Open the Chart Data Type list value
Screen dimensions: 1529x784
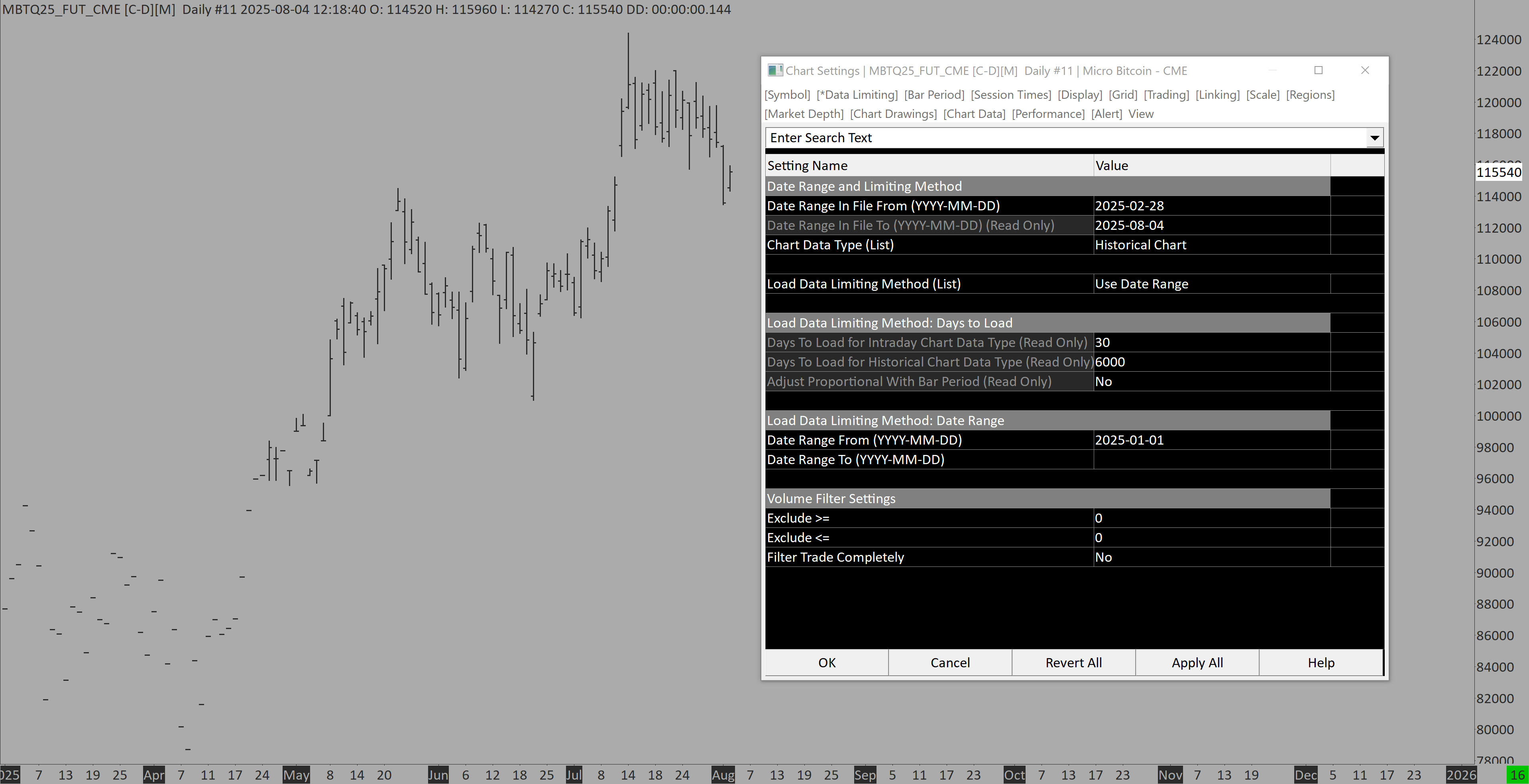[1211, 245]
